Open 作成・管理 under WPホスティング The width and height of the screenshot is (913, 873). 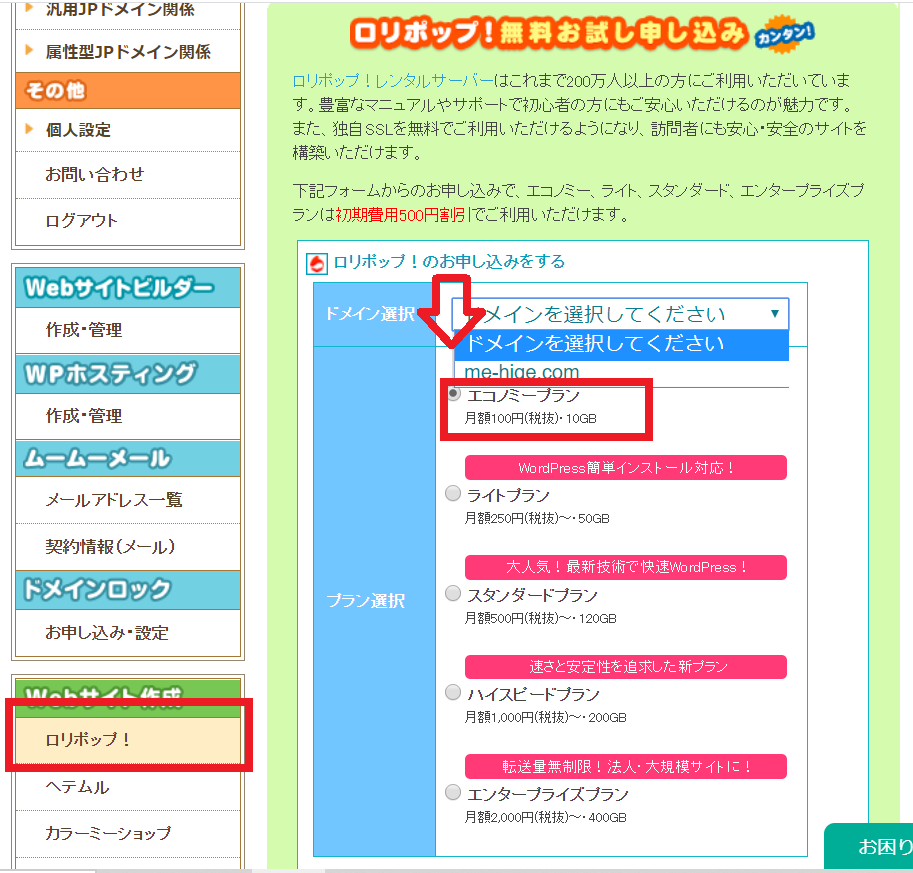[84, 416]
